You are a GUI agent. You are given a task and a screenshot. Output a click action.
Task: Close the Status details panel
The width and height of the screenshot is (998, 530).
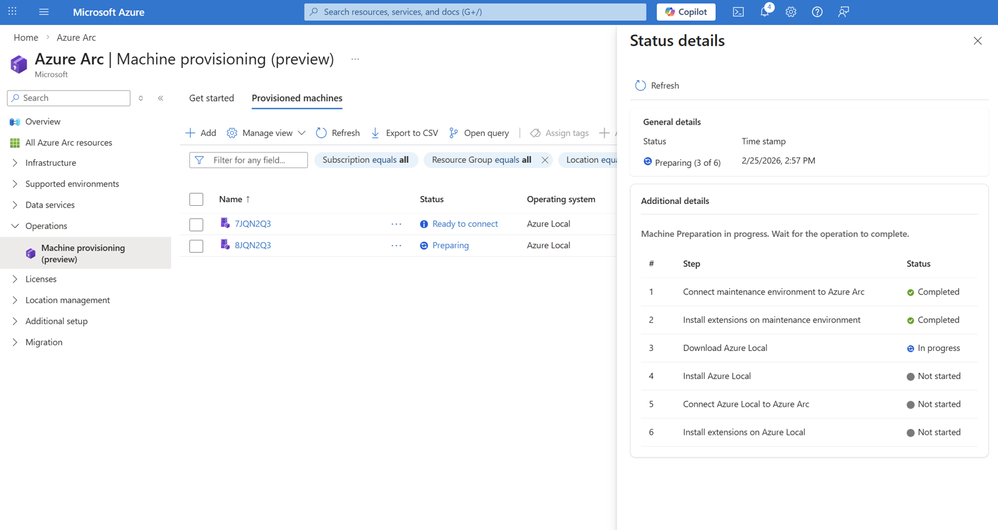tap(978, 41)
